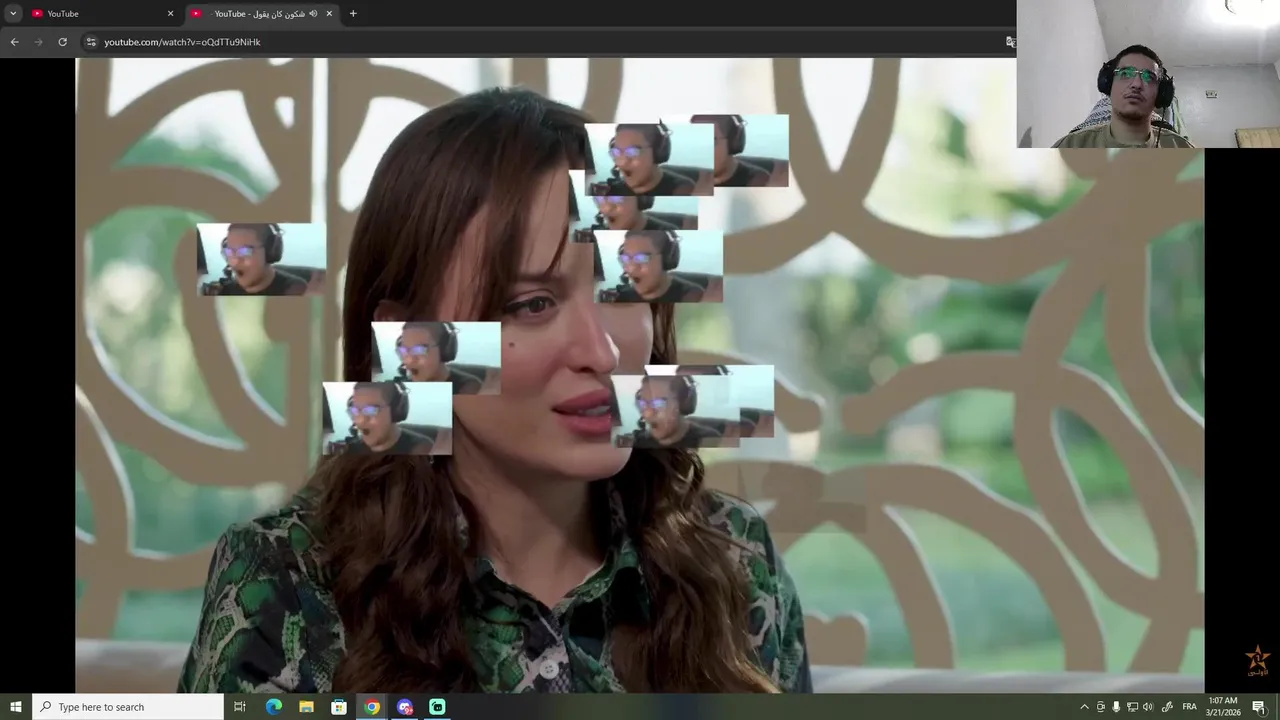Click the 'Type here to search' box
The height and width of the screenshot is (720, 1280).
(128, 707)
